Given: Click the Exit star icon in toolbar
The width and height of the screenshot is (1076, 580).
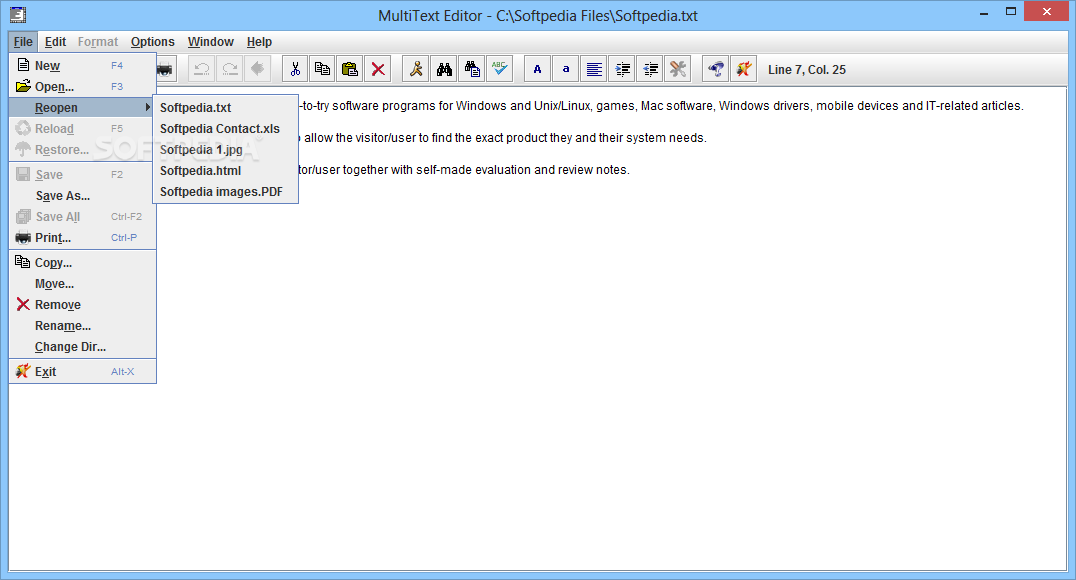Looking at the screenshot, I should (x=744, y=69).
